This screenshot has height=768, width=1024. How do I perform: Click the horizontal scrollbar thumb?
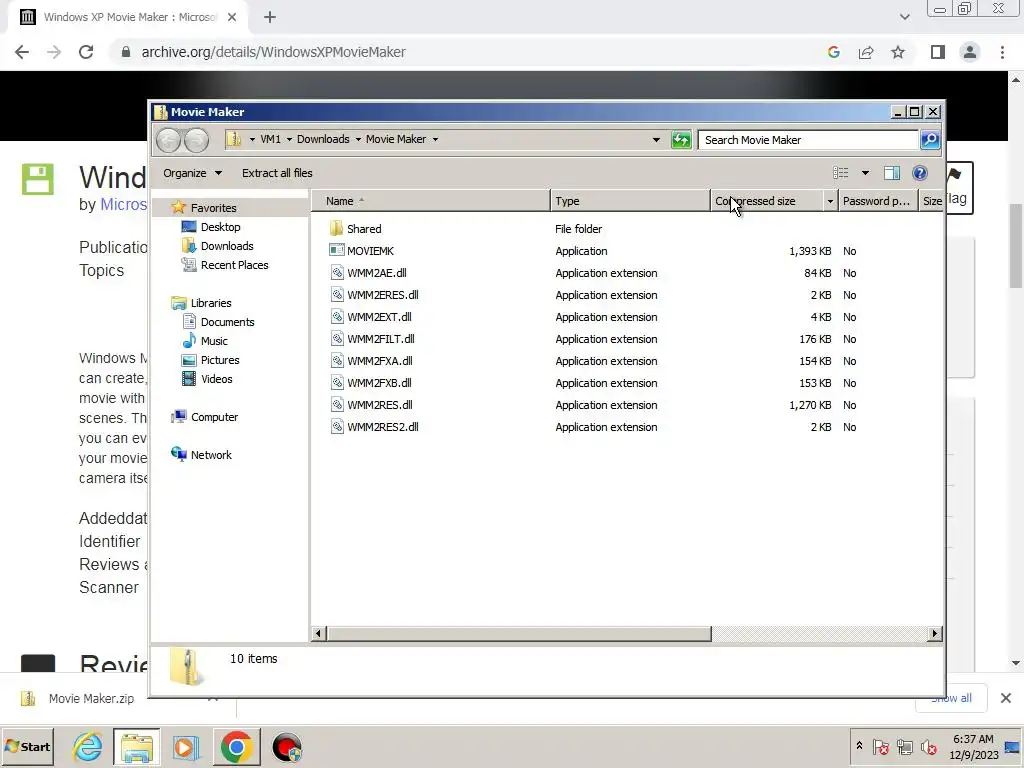(519, 633)
